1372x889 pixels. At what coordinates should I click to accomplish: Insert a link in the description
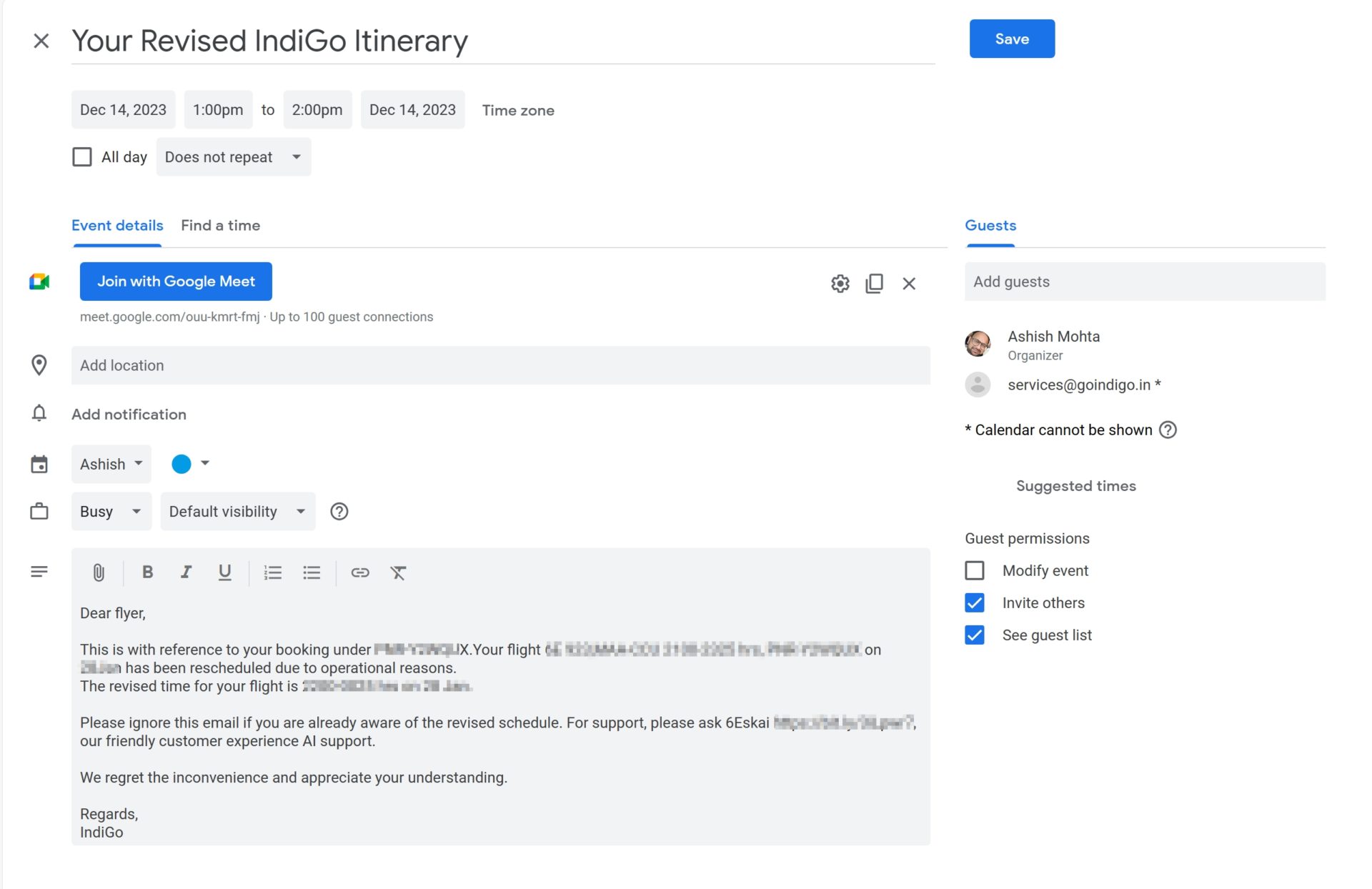(360, 572)
